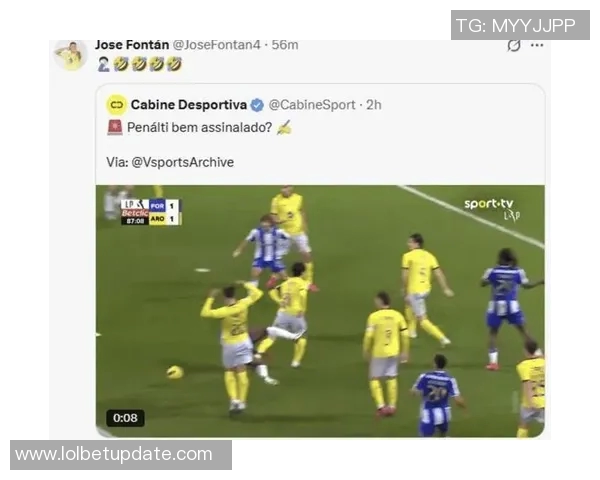Click the POR ARO scoreboard overlay
The image size is (600, 480).
151,212
